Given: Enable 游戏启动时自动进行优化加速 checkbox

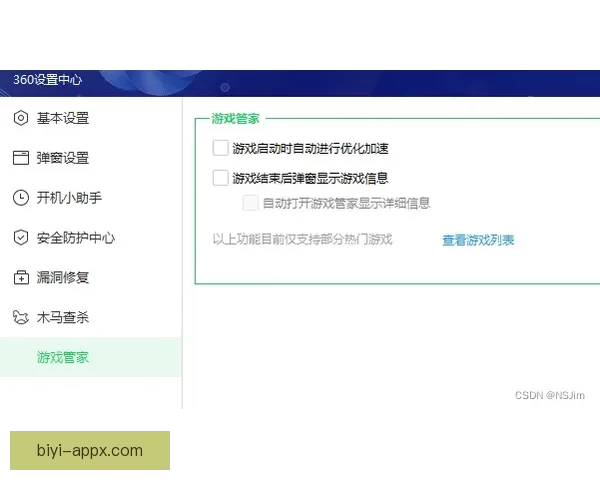Looking at the screenshot, I should pyautogui.click(x=220, y=148).
